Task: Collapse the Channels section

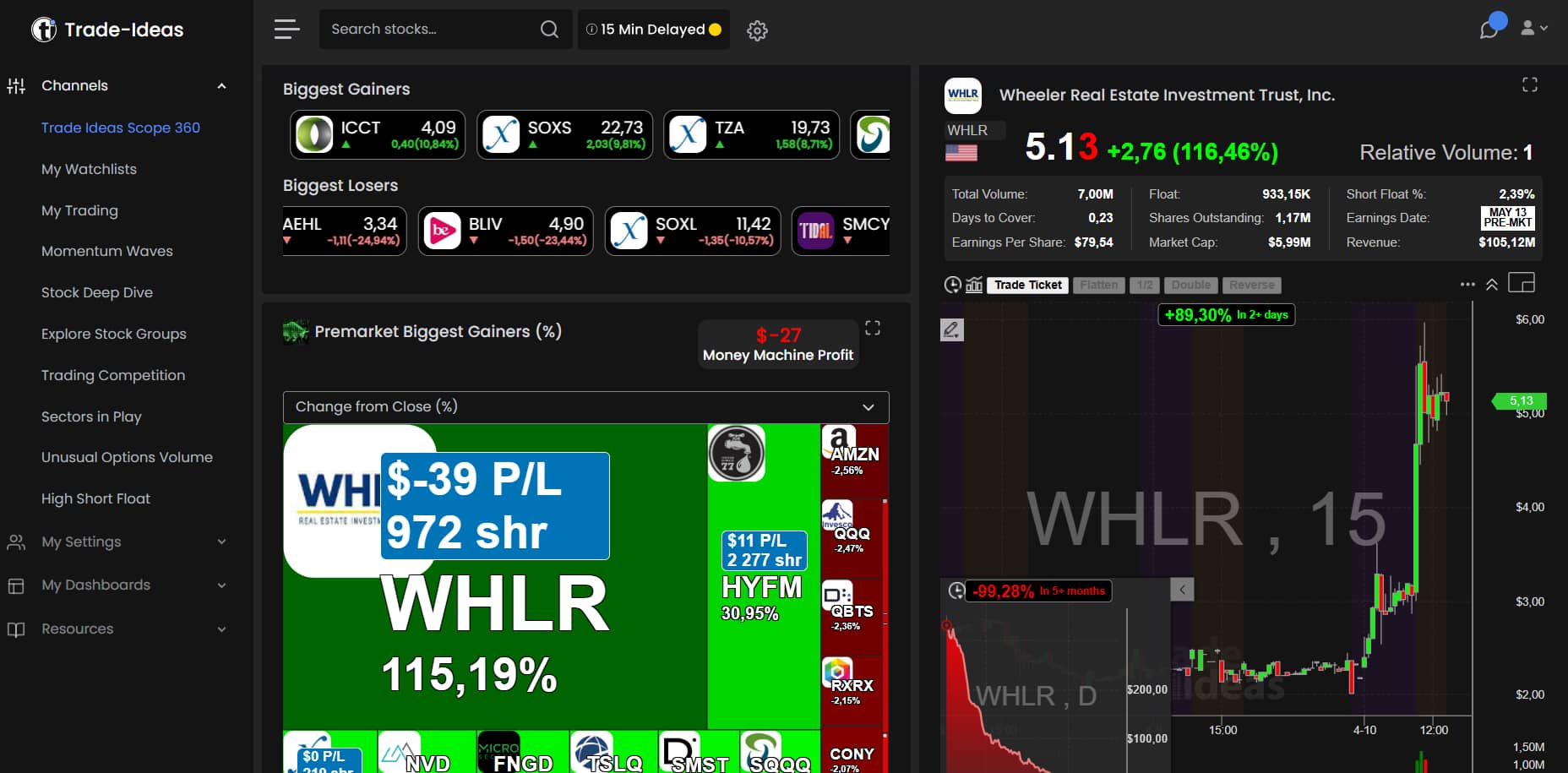Action: coord(221,85)
